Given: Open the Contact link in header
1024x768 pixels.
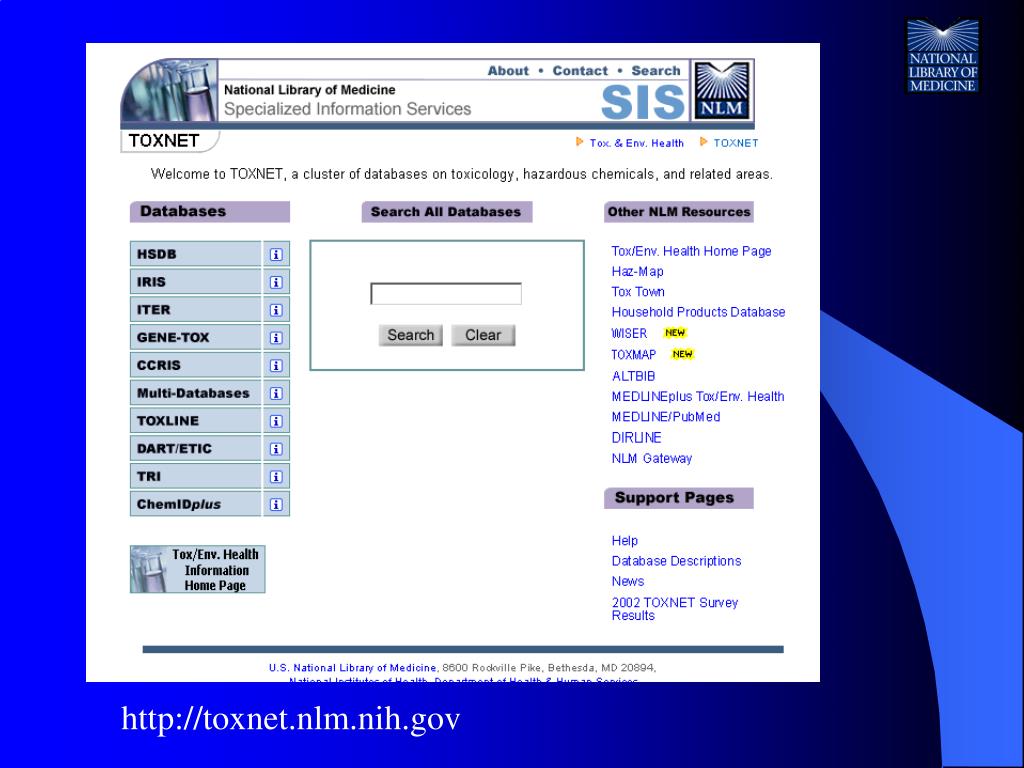Looking at the screenshot, I should point(580,71).
